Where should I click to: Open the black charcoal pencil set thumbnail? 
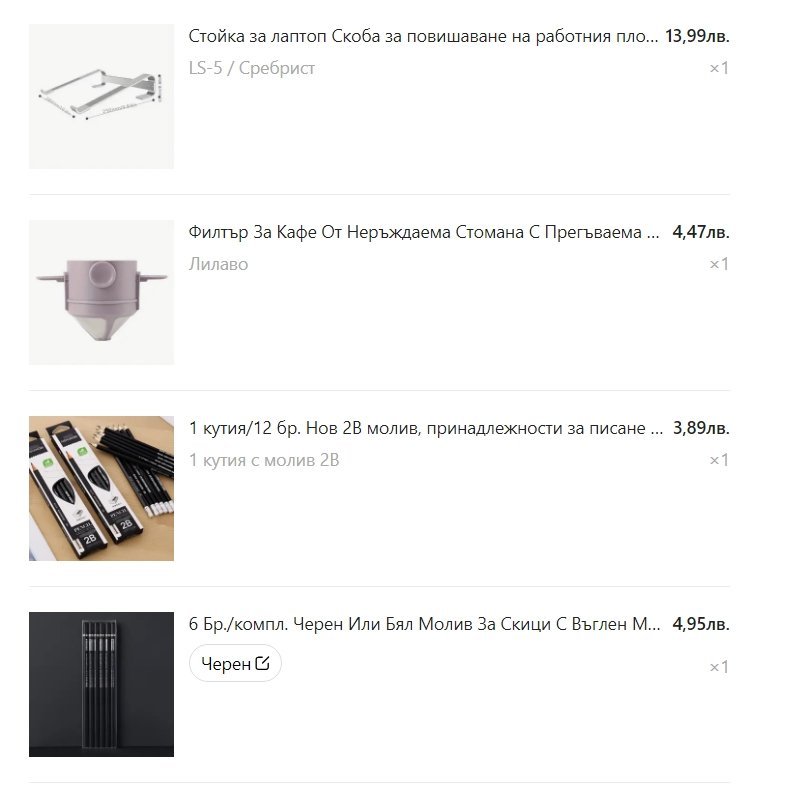(x=101, y=684)
